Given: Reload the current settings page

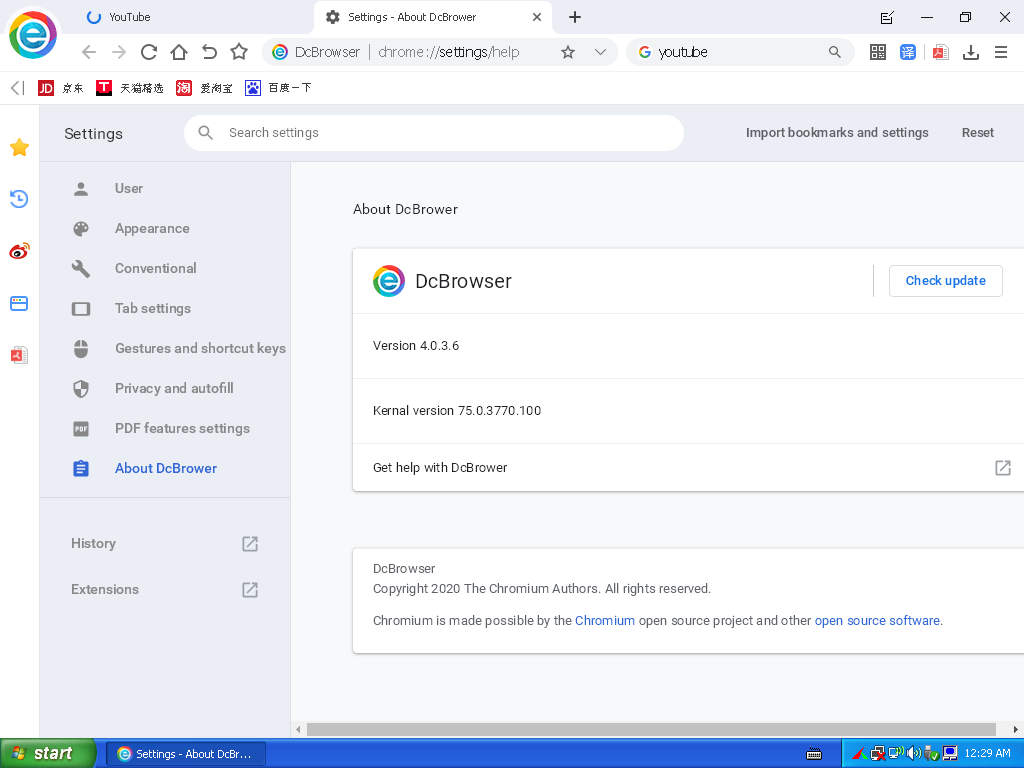Looking at the screenshot, I should (x=148, y=52).
